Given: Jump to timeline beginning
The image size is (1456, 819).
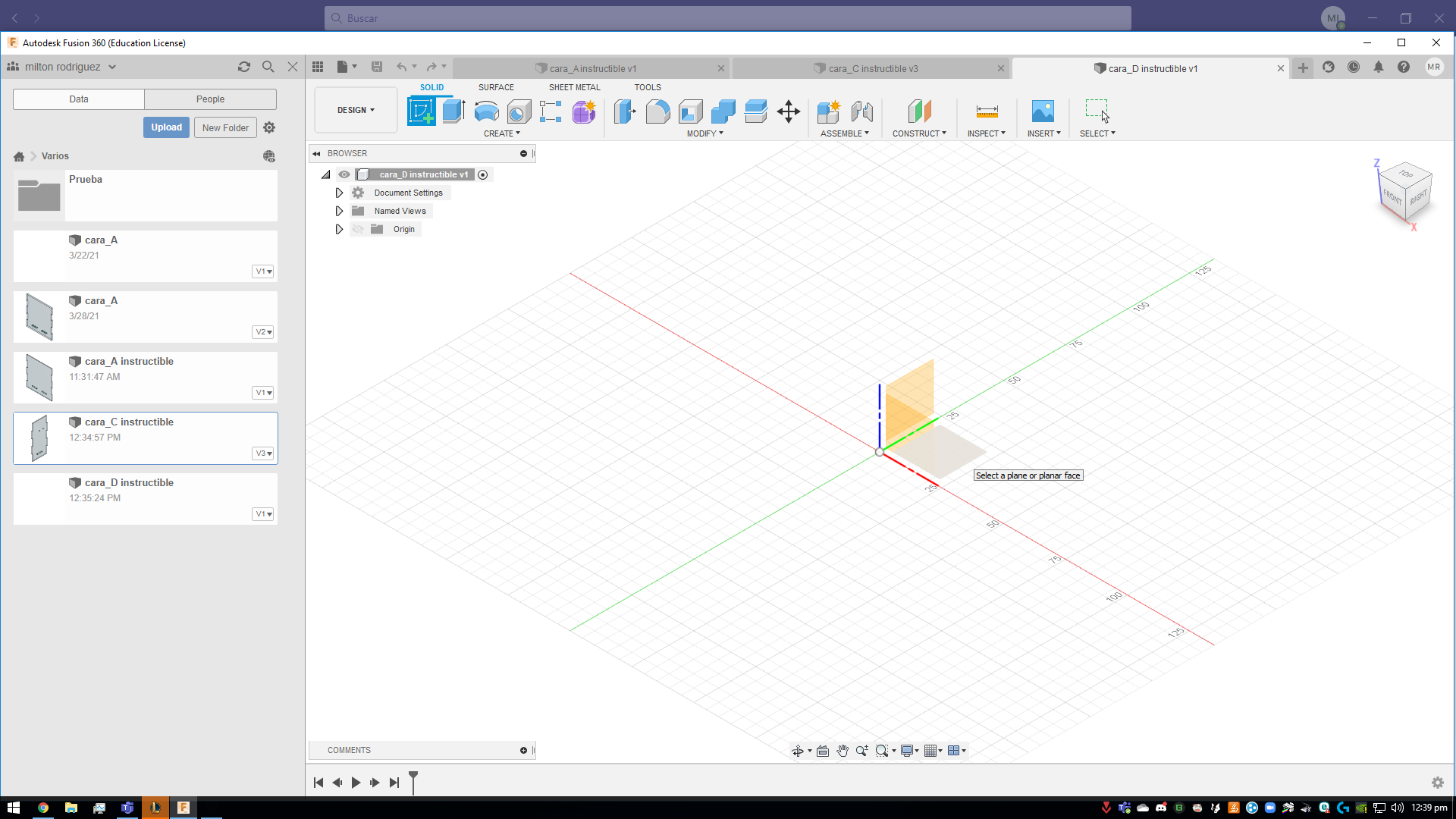Looking at the screenshot, I should 318,783.
